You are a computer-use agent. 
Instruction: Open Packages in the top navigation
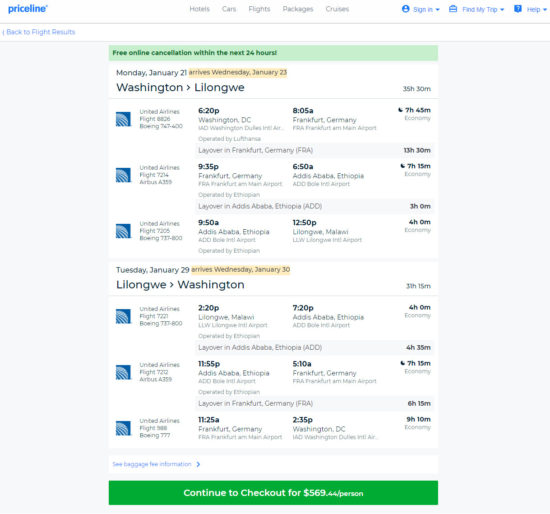(298, 9)
